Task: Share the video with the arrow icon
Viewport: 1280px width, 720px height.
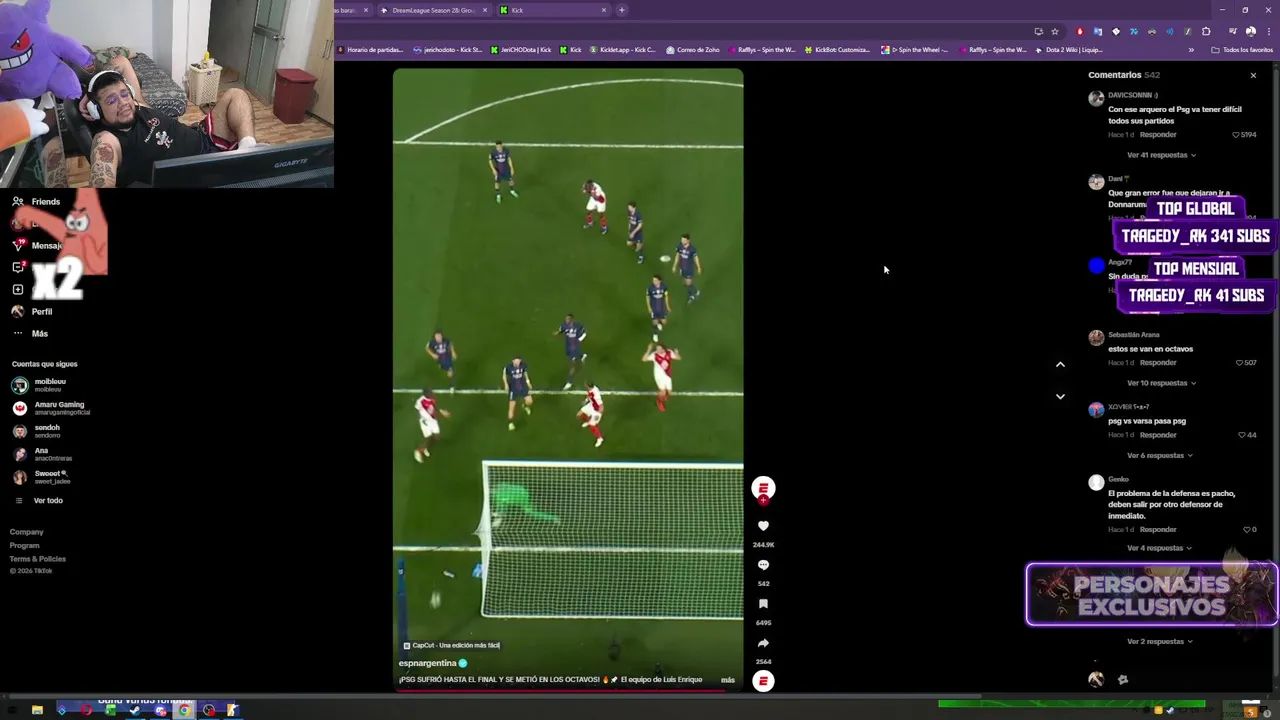Action: tap(763, 643)
